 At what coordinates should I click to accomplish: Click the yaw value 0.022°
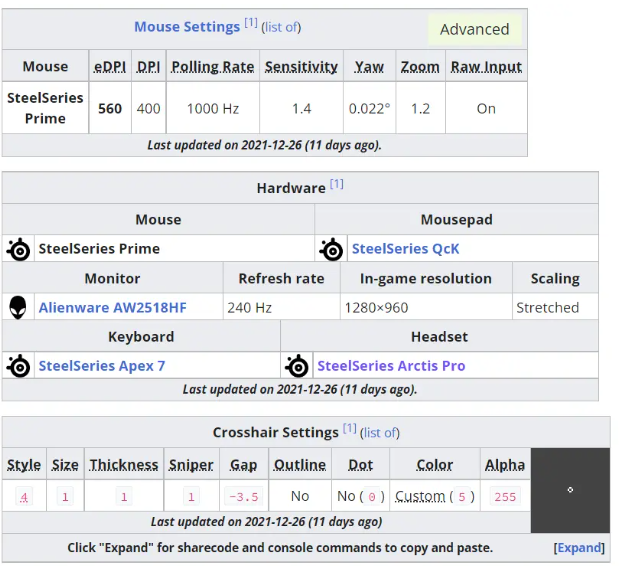pyautogui.click(x=369, y=109)
